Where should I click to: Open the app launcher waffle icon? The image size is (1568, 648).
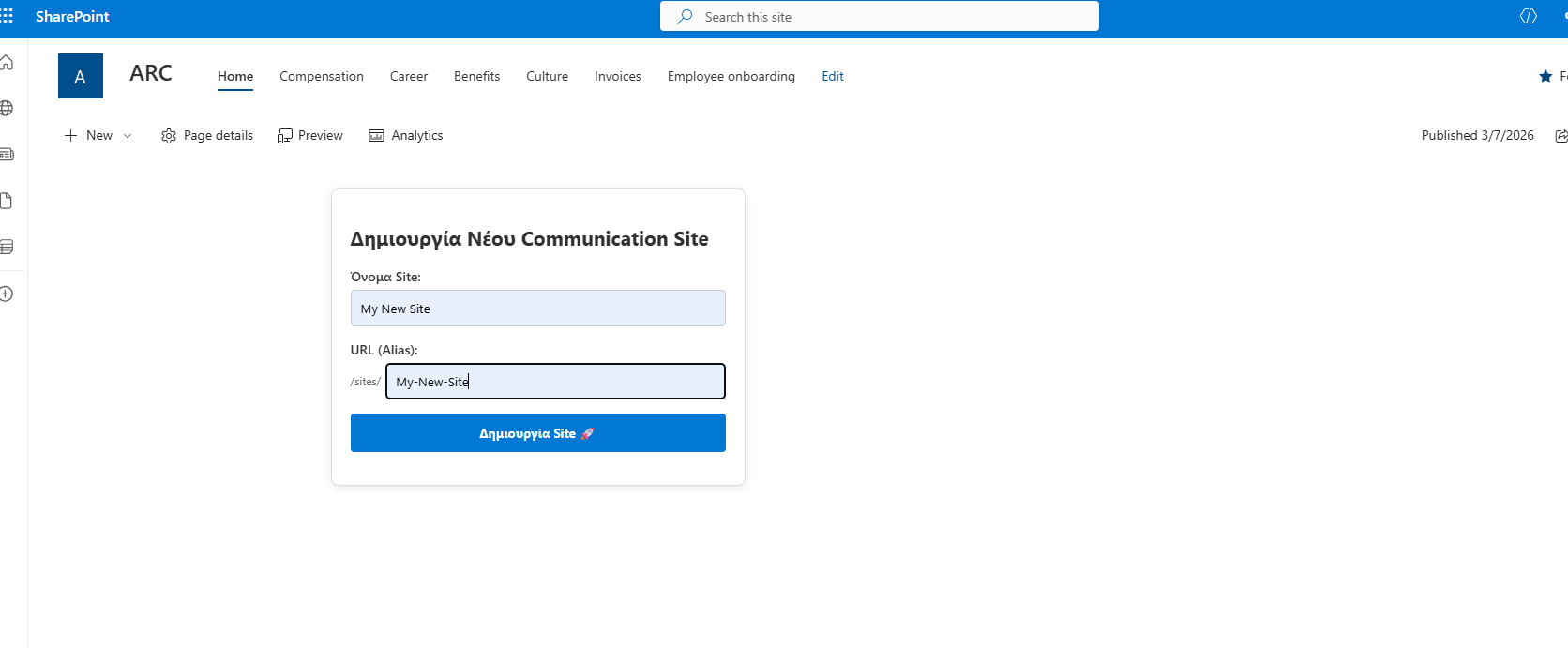click(x=8, y=16)
